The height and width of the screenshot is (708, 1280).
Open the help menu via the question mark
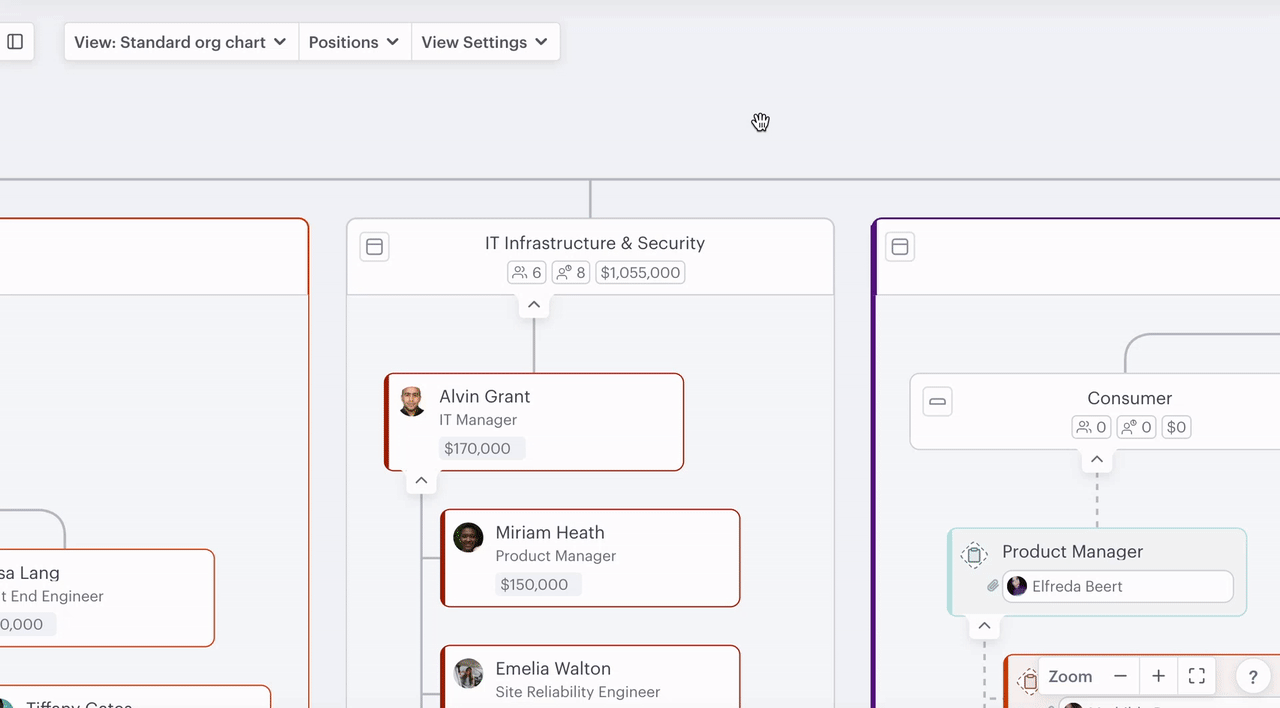pyautogui.click(x=1252, y=676)
